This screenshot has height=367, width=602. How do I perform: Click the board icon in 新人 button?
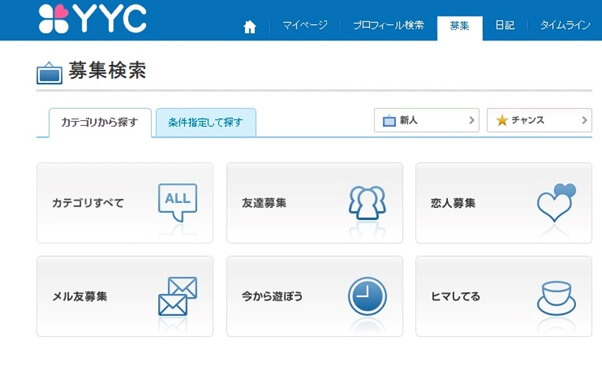tap(389, 121)
